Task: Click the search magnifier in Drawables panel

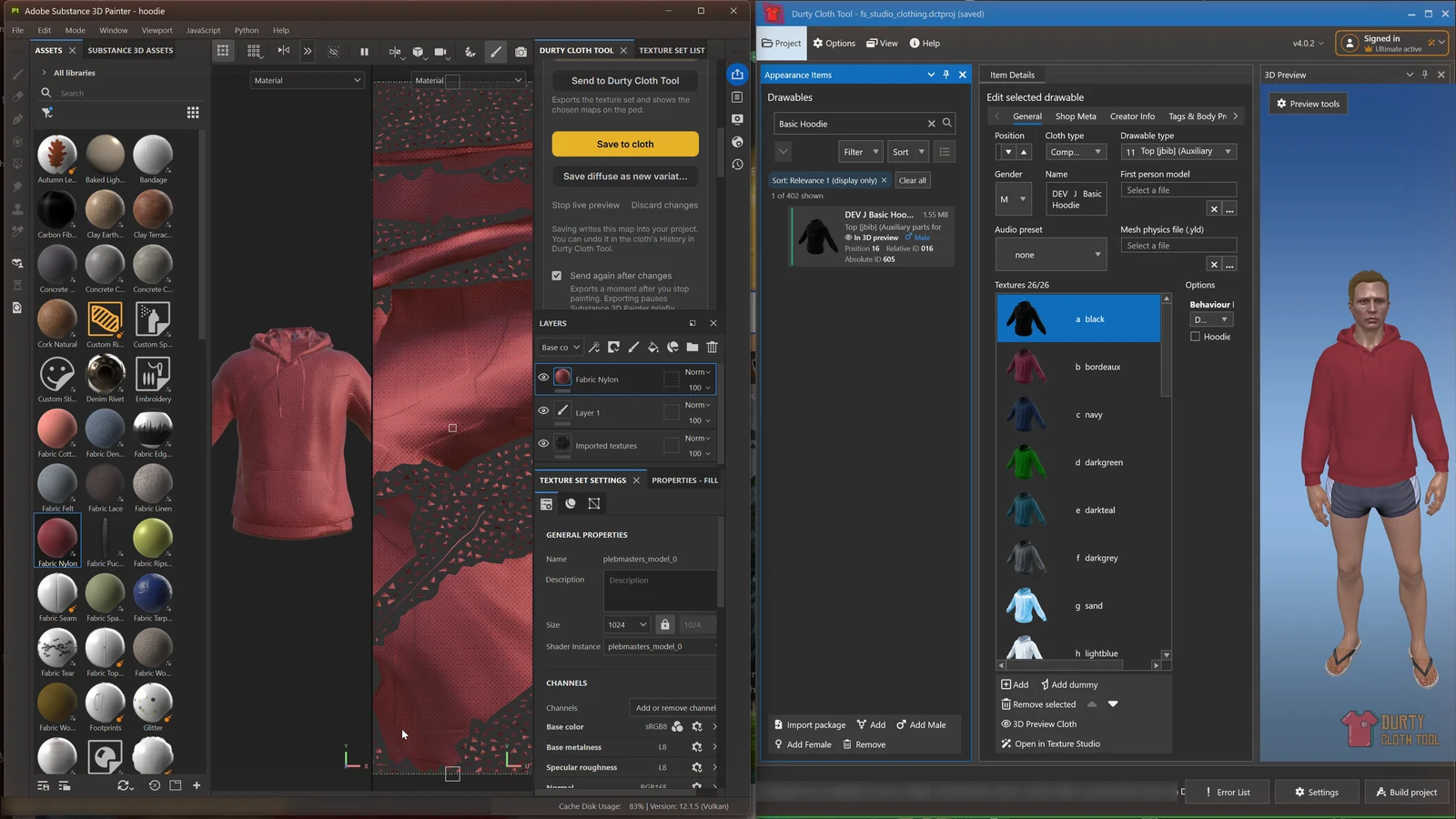Action: (947, 123)
